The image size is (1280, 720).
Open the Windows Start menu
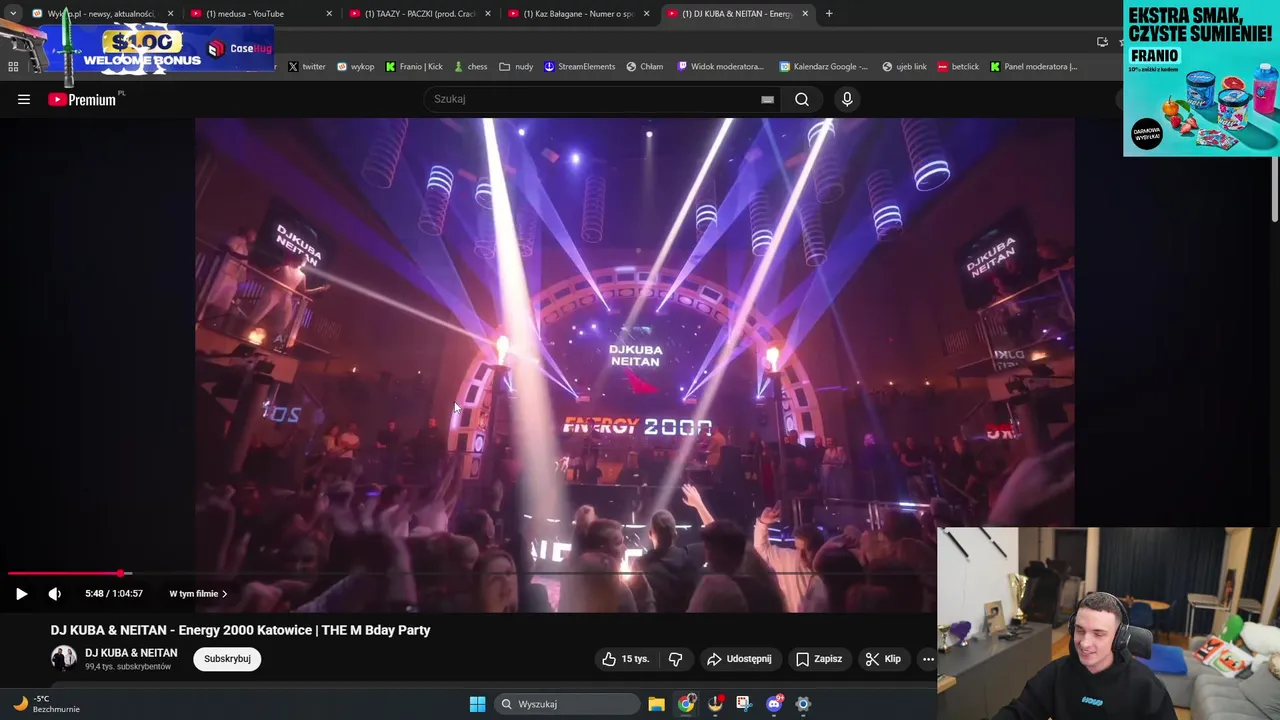477,704
